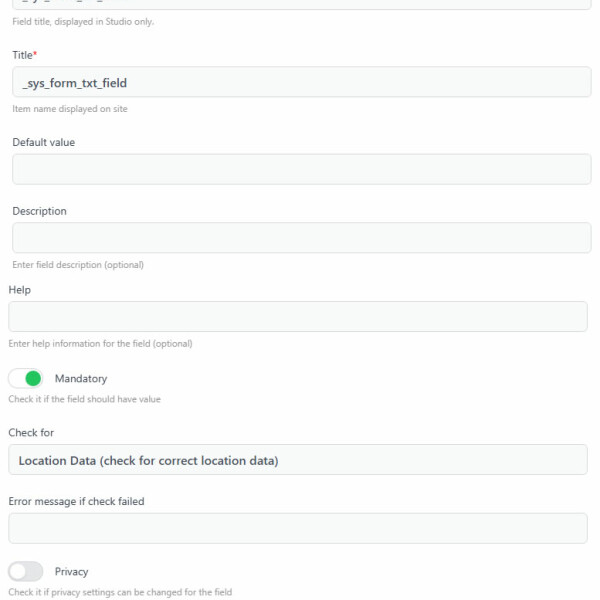The image size is (600, 600).
Task: Focus the Default value text box
Action: click(301, 169)
